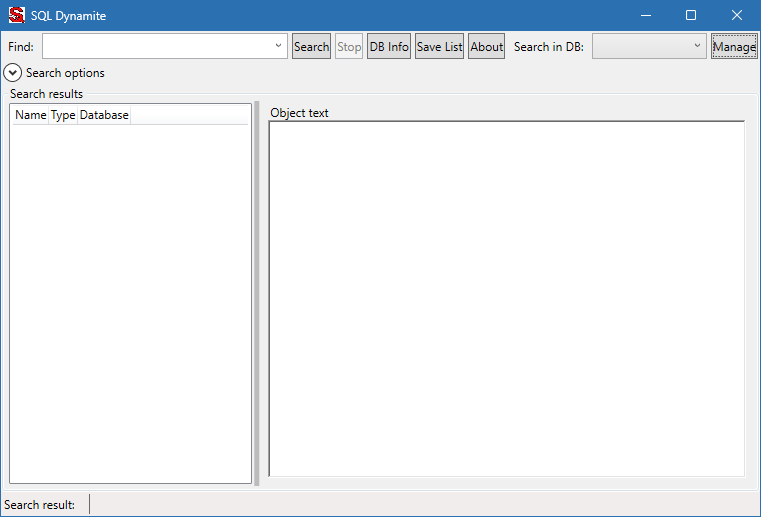Click the DB Info button
Image resolution: width=761 pixels, height=517 pixels.
(389, 46)
